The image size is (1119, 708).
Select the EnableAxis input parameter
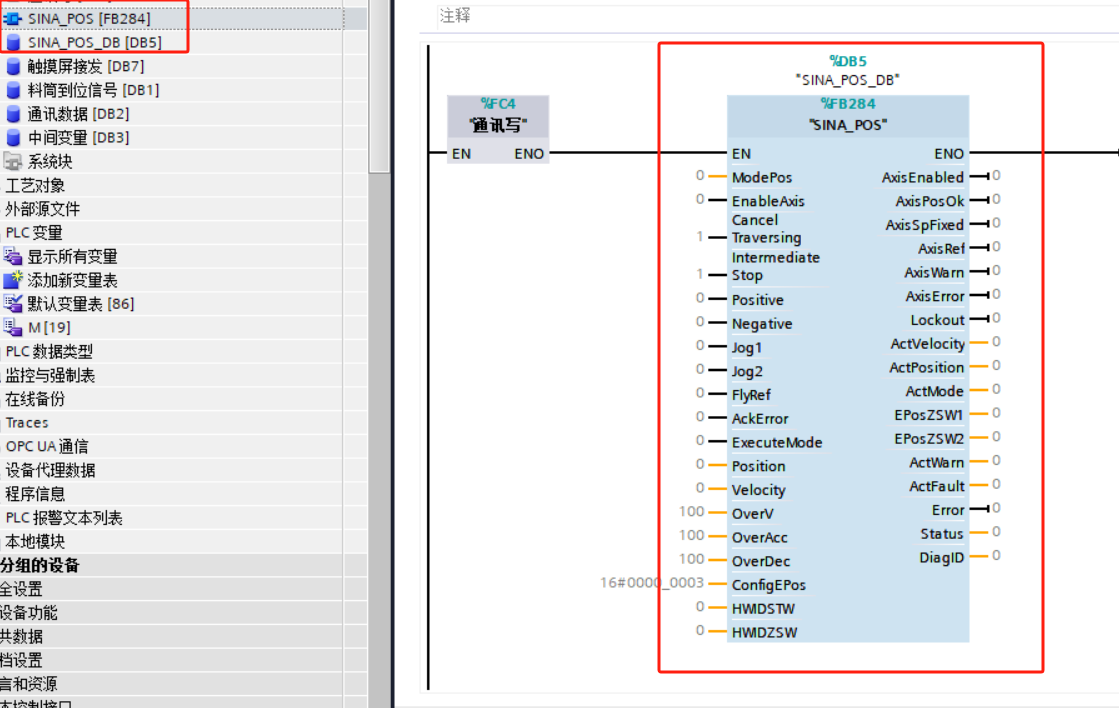click(x=768, y=201)
